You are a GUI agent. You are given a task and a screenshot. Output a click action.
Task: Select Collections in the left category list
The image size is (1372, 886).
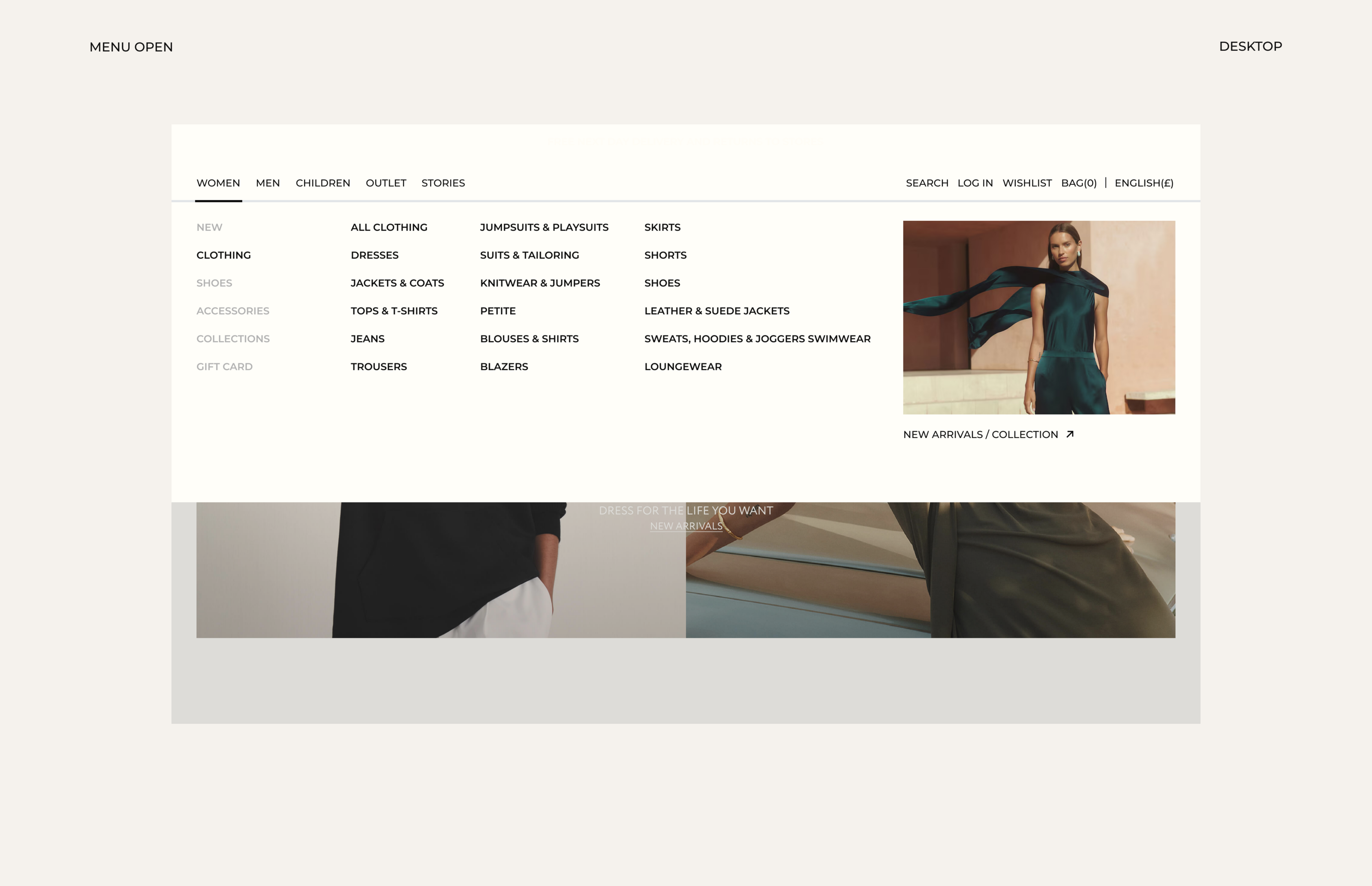click(x=232, y=339)
